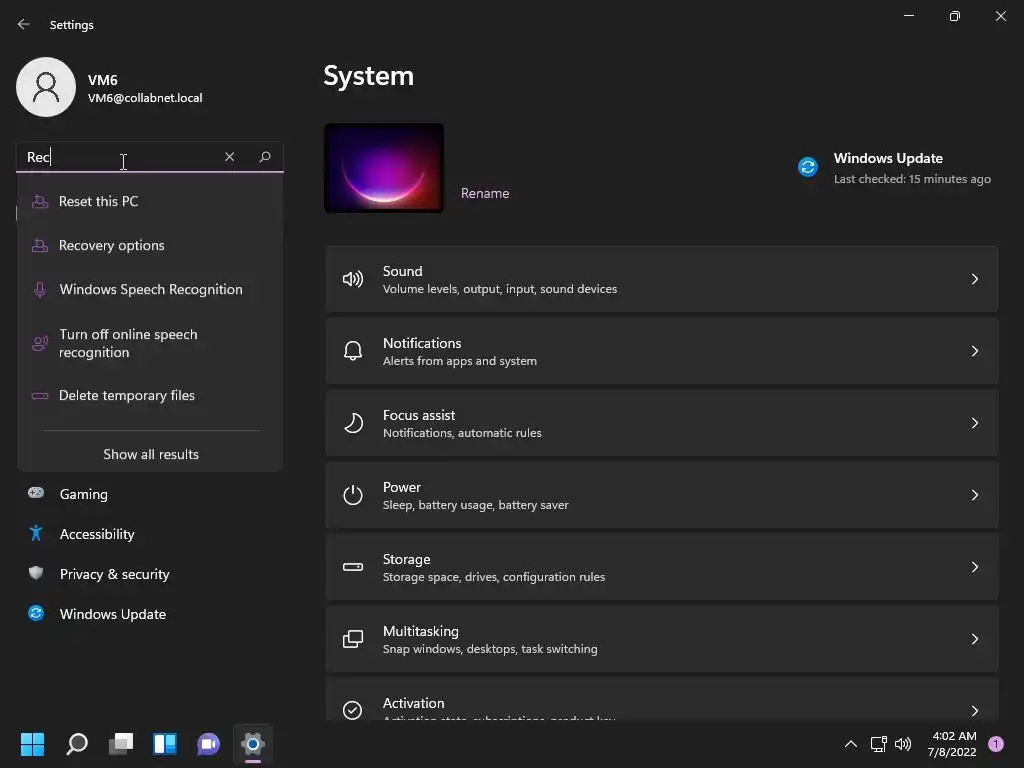Clear the search box with the X icon
Image resolution: width=1024 pixels, height=768 pixels.
(229, 157)
